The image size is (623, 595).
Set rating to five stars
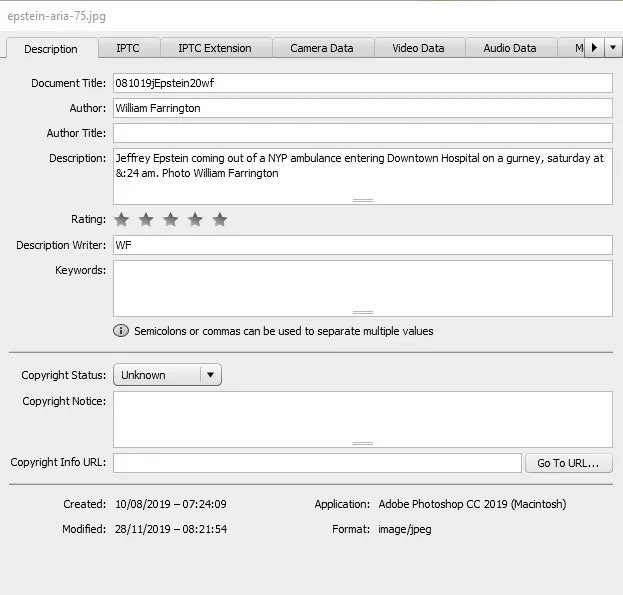click(x=220, y=219)
